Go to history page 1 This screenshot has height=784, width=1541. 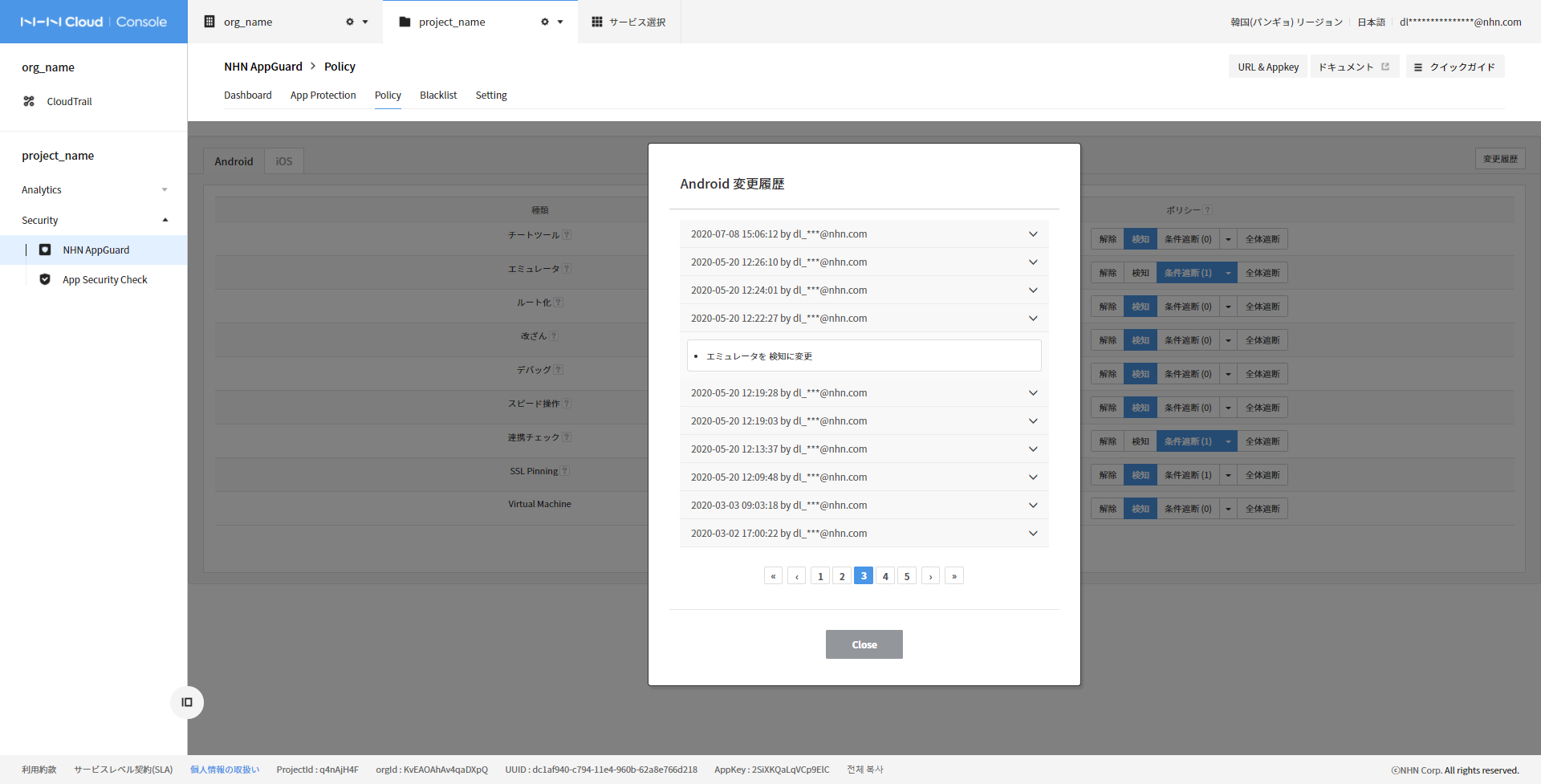(x=820, y=576)
